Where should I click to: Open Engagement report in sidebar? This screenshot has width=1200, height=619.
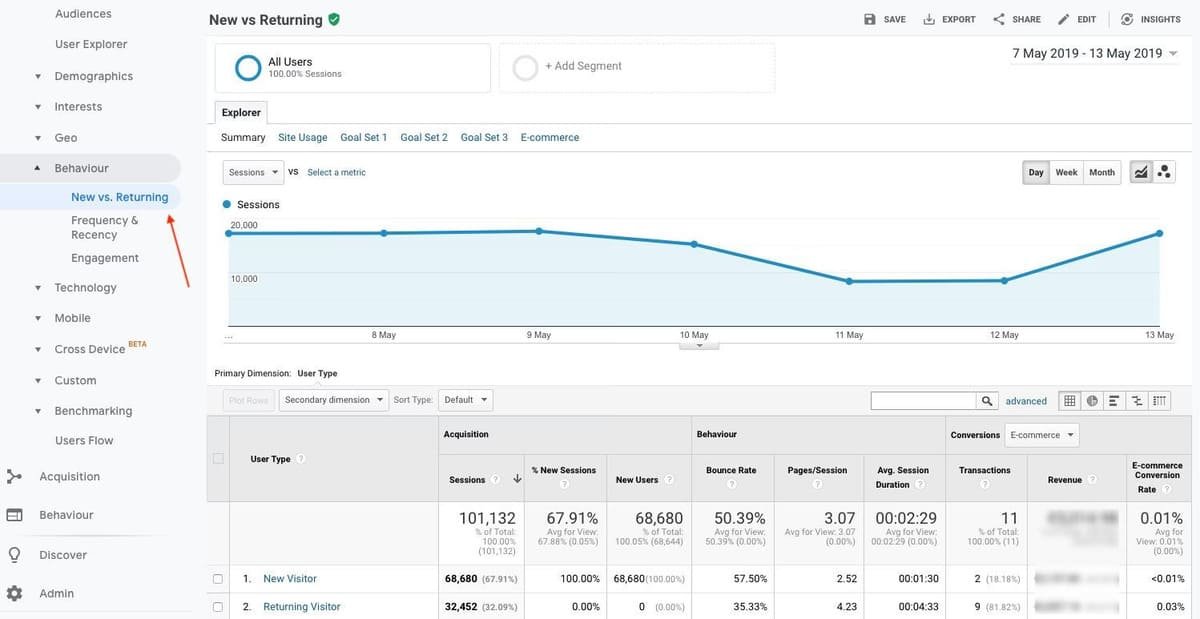point(105,258)
